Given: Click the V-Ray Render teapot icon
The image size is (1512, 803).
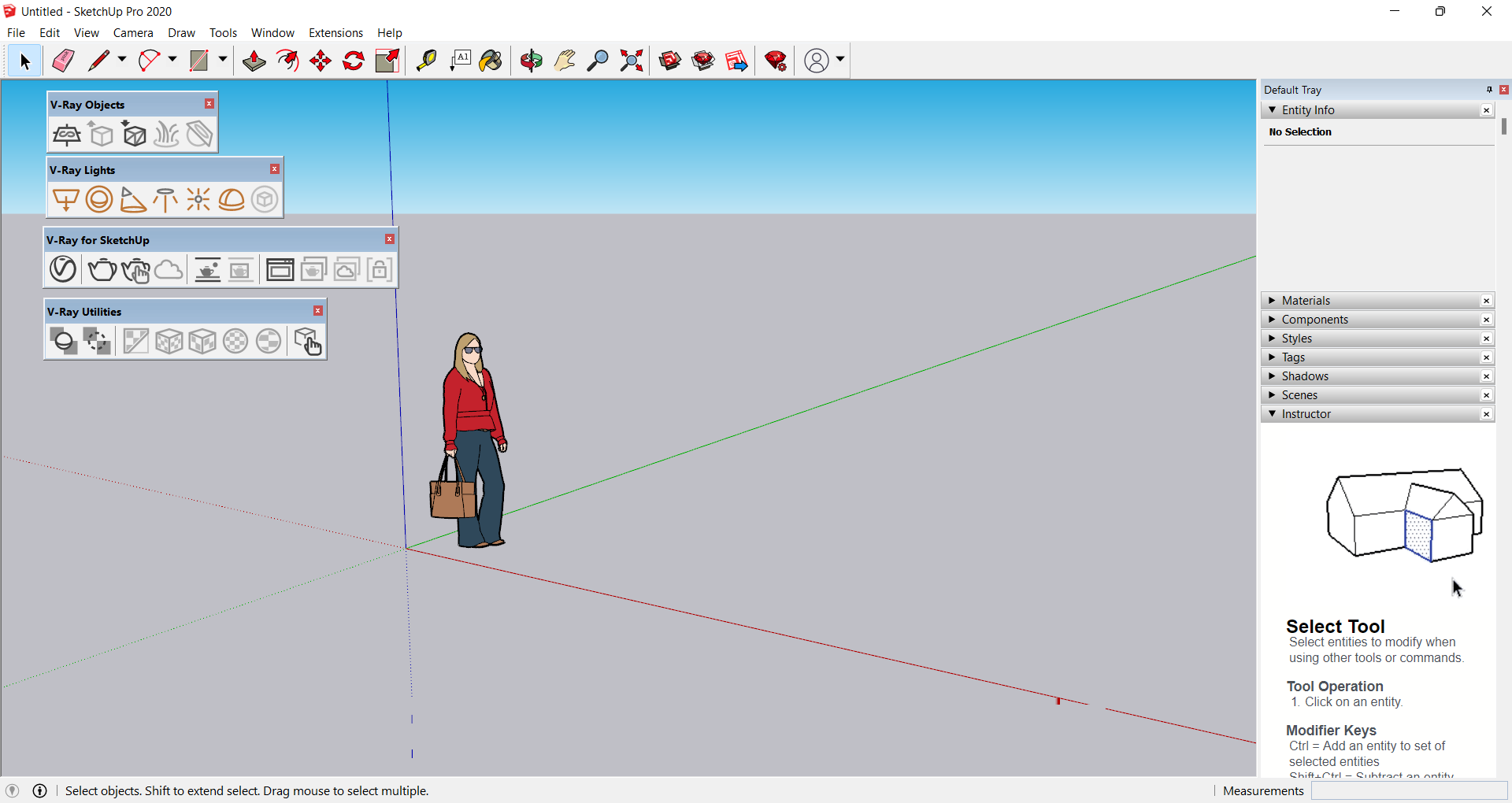Looking at the screenshot, I should 102,269.
